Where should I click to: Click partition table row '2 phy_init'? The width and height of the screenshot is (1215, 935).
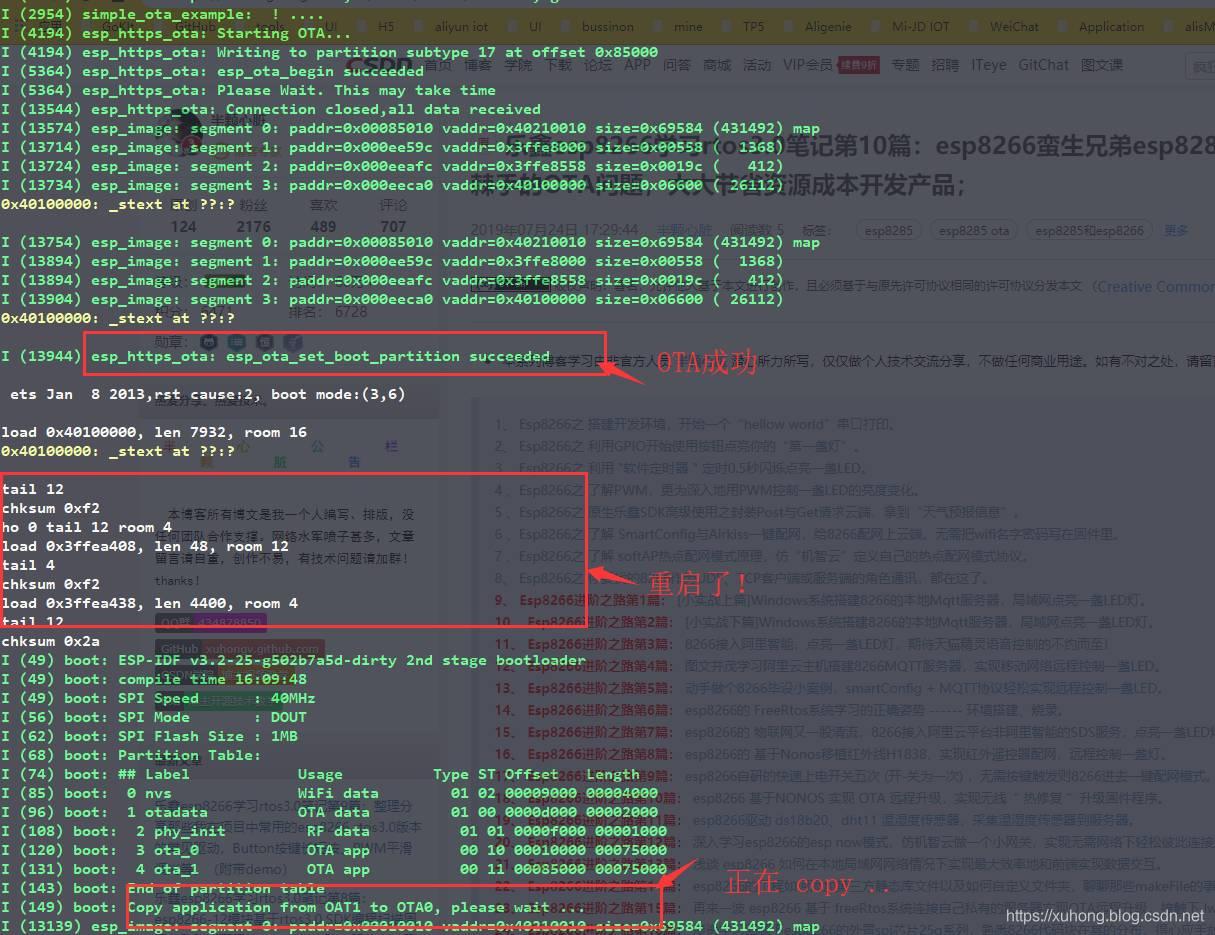pyautogui.click(x=334, y=831)
